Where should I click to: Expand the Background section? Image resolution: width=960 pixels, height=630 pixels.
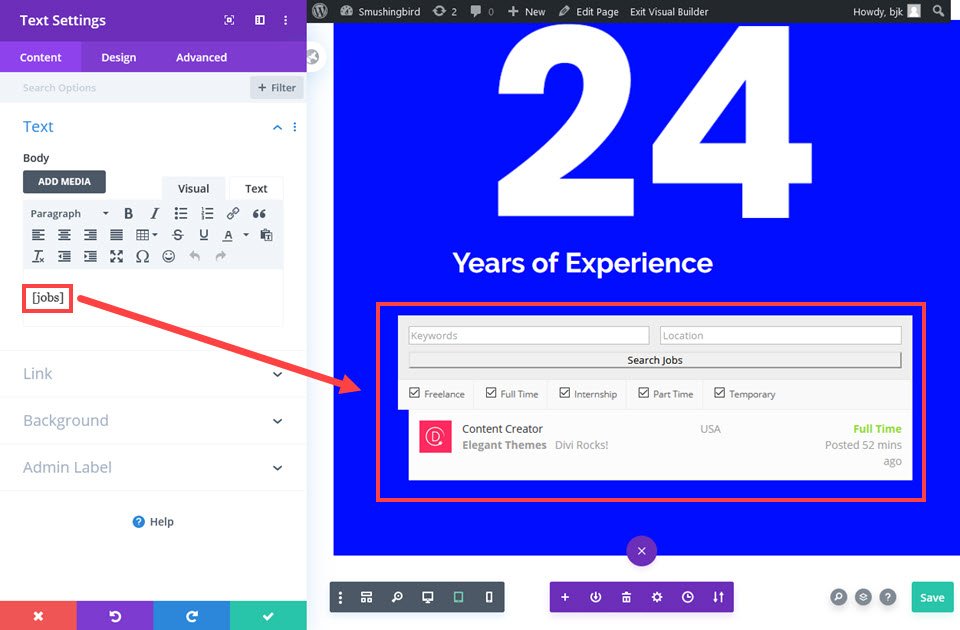pos(153,421)
